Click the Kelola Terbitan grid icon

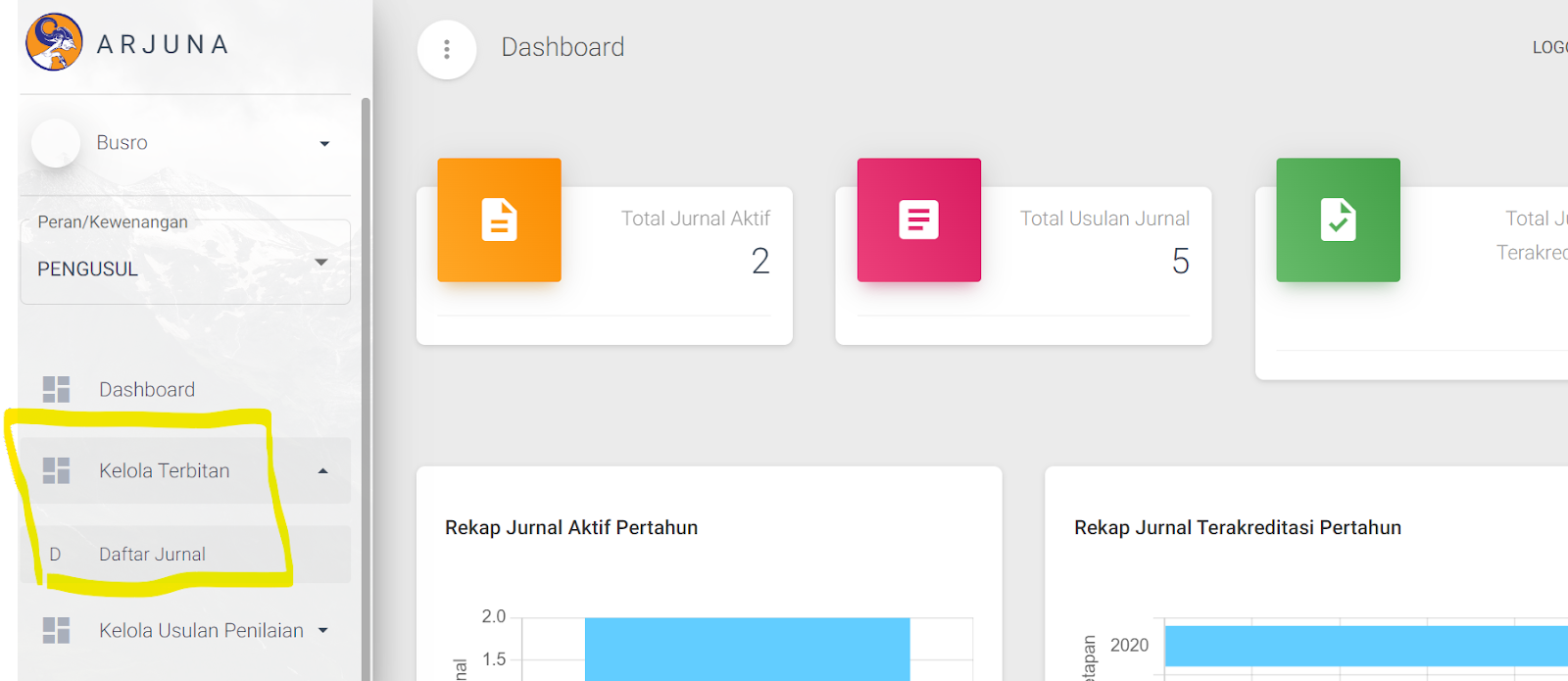click(57, 470)
